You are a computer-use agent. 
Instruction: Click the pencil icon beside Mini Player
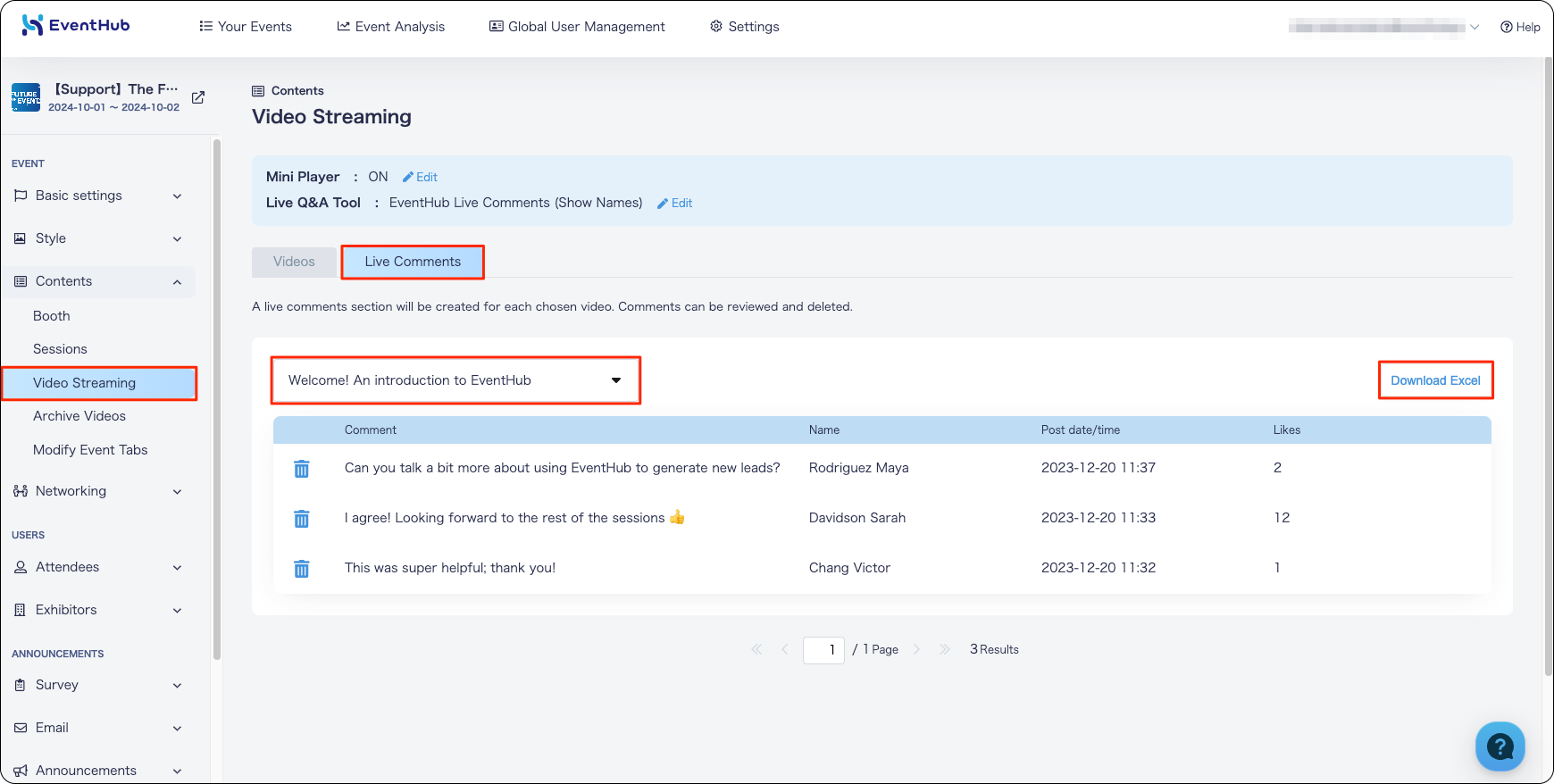click(x=407, y=177)
